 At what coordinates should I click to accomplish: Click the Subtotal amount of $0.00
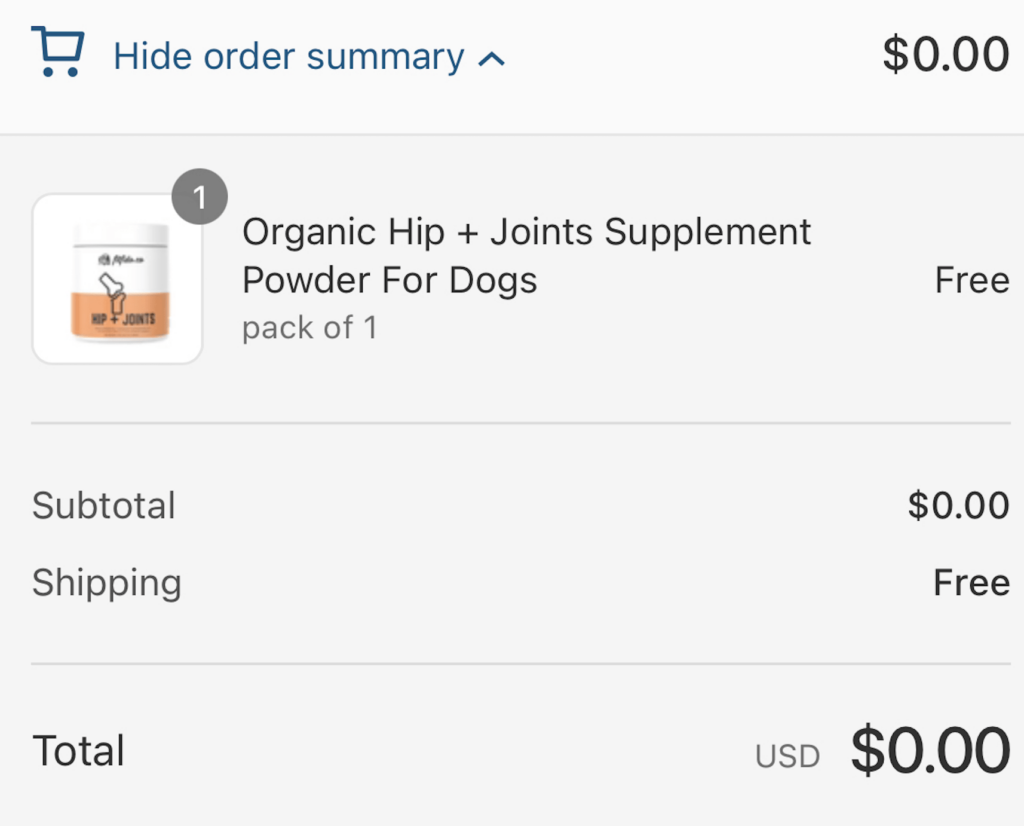point(958,505)
